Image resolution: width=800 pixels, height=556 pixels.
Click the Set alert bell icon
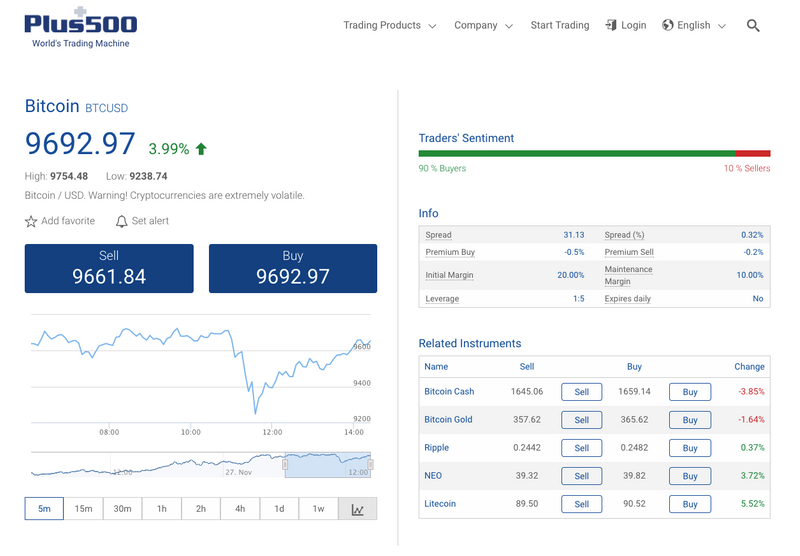[x=121, y=221]
